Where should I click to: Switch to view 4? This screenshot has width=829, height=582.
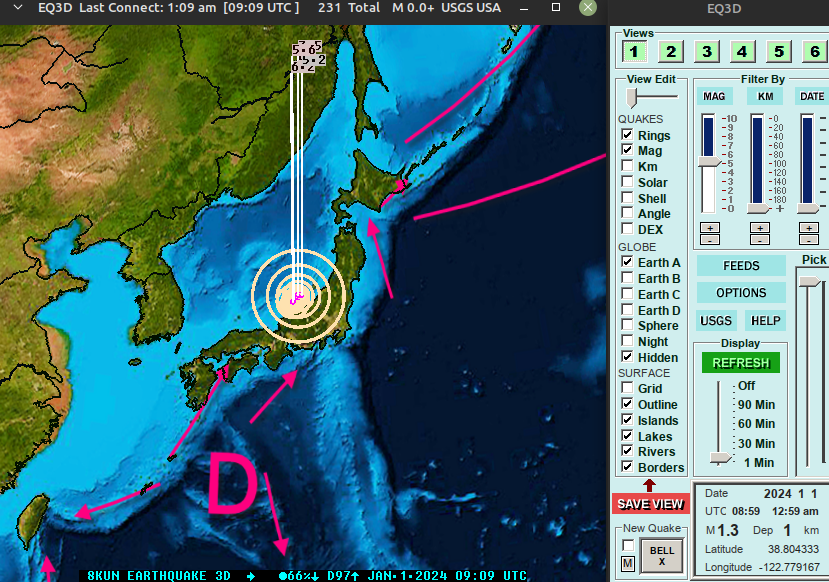pos(742,52)
